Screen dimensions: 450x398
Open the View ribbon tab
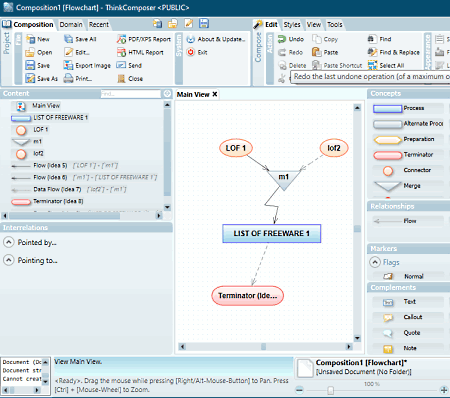(x=314, y=24)
